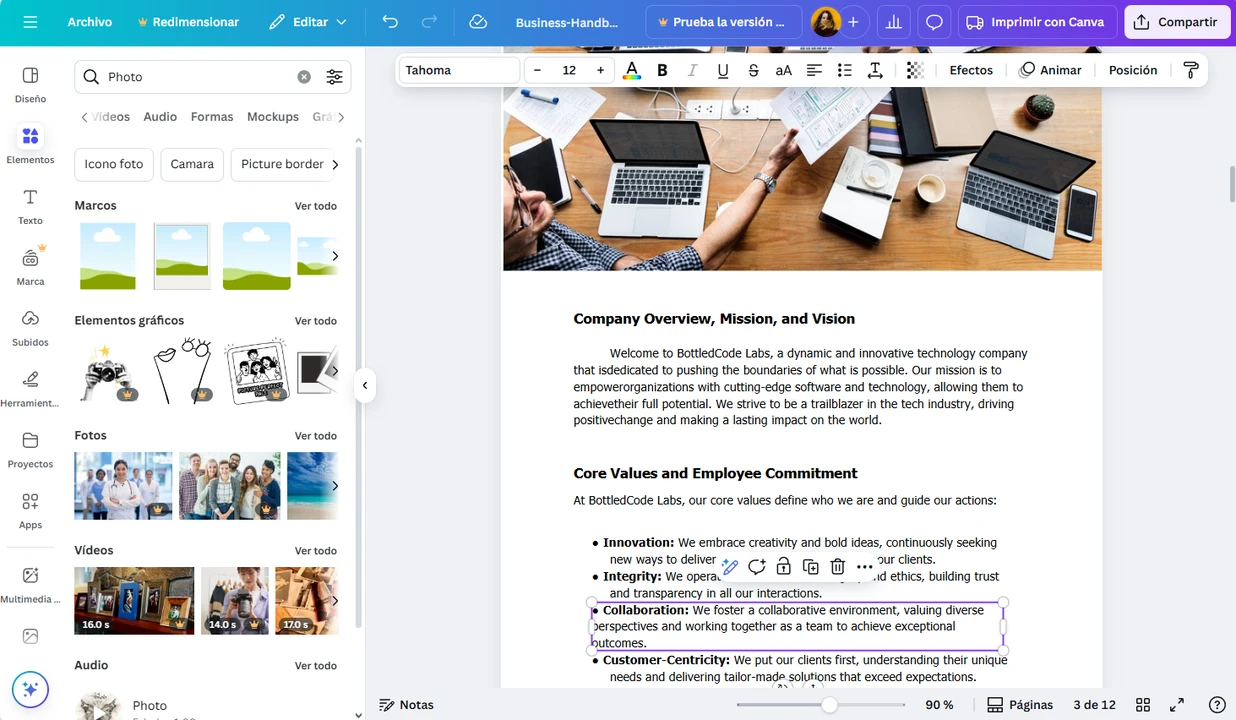Add comment from the floating toolbar

(757, 567)
